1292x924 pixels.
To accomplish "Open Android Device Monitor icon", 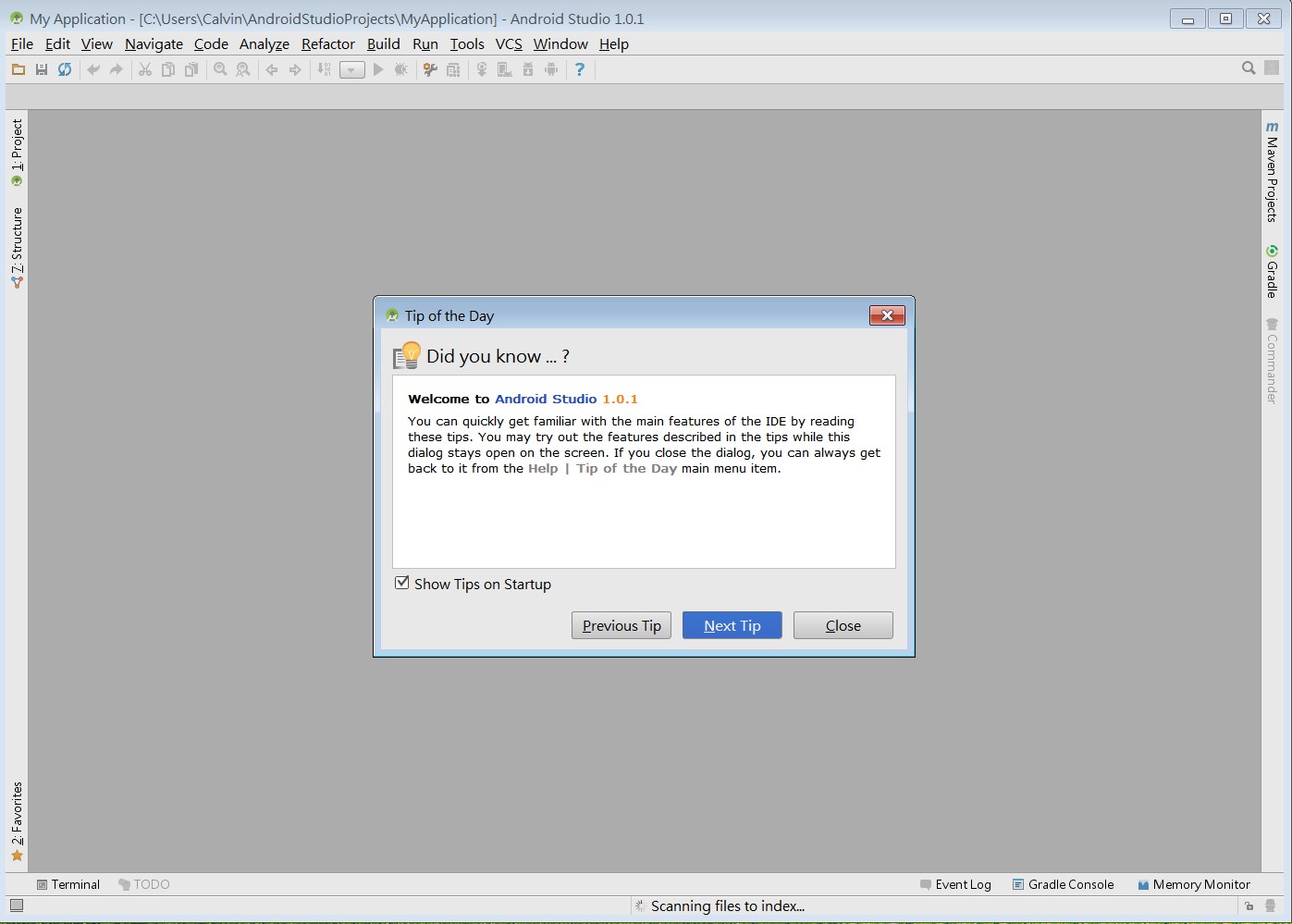I will 551,69.
